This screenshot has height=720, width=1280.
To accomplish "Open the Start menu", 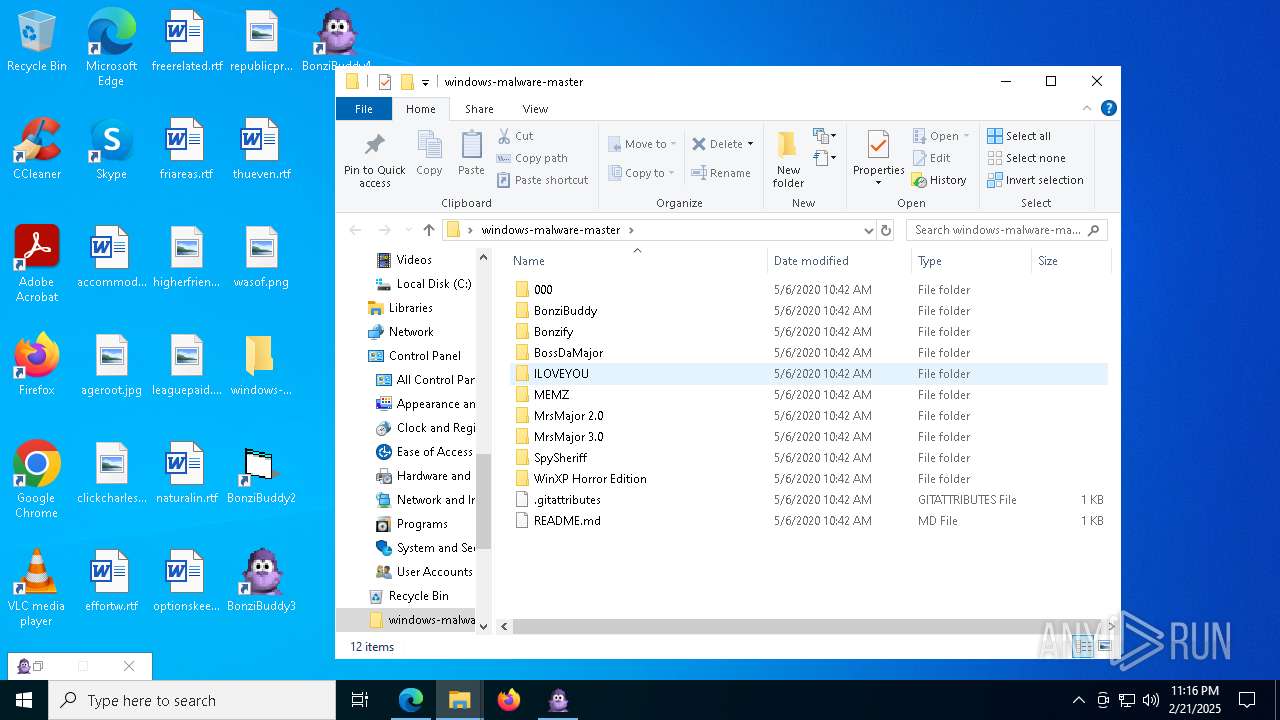I will [x=24, y=700].
